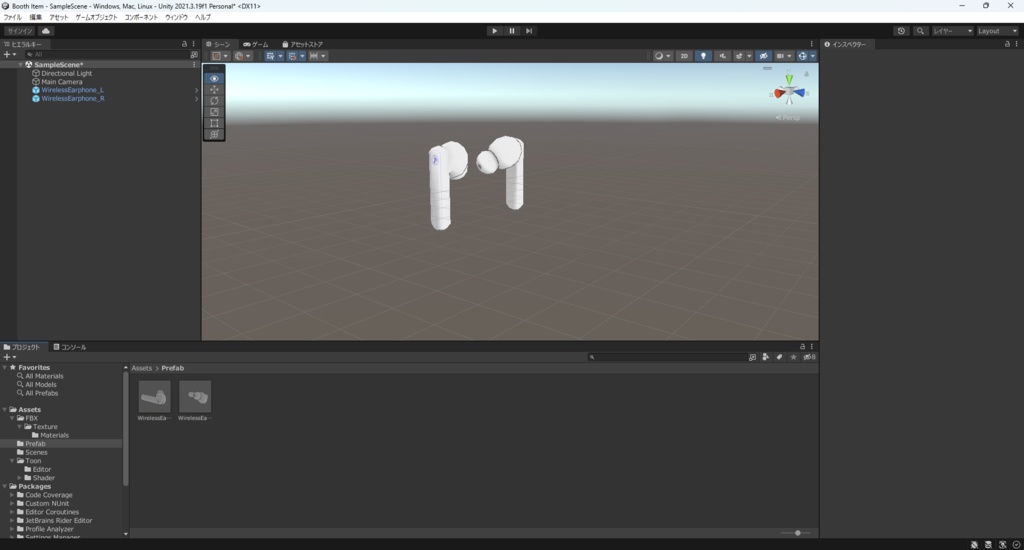
Task: Toggle scene audio button
Action: (x=722, y=56)
